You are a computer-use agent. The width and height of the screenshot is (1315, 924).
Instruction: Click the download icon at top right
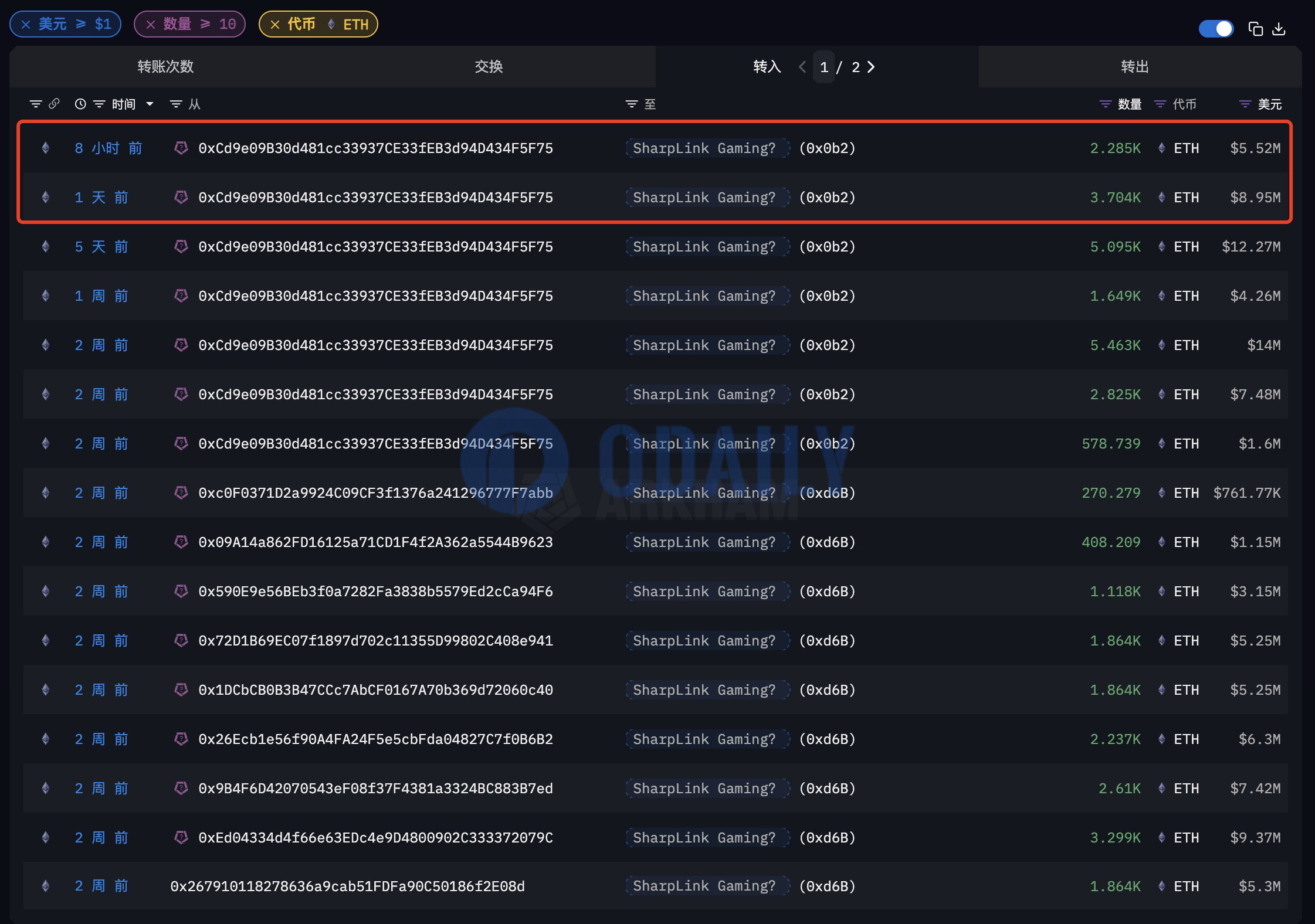pyautogui.click(x=1279, y=29)
